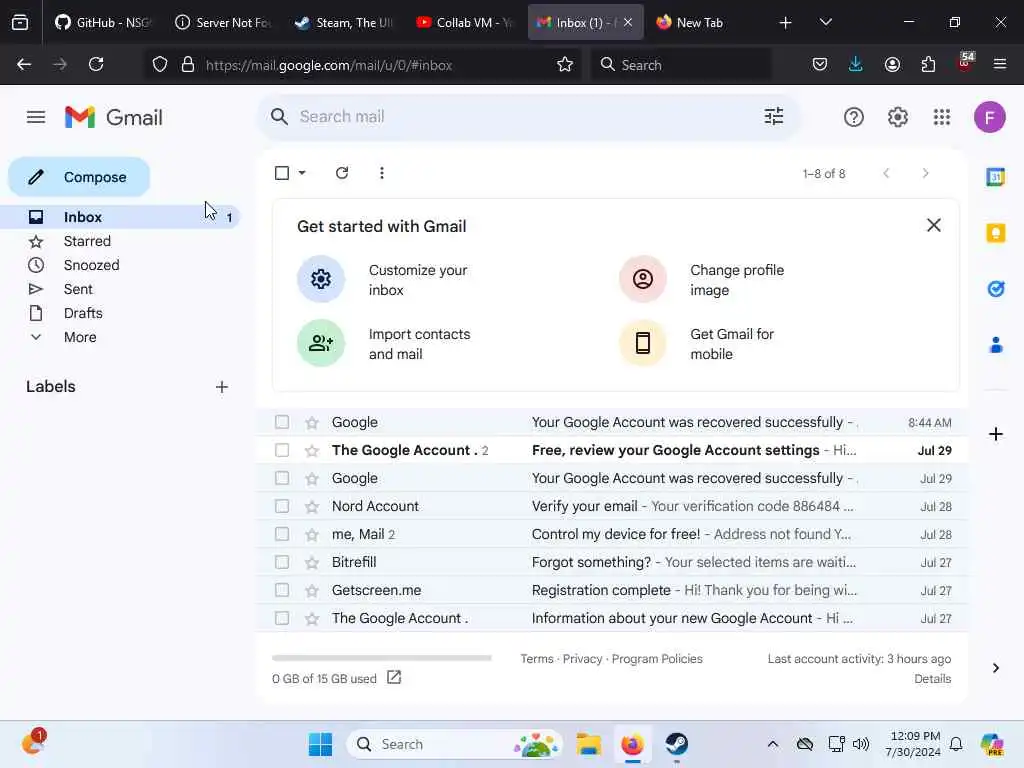Viewport: 1024px width, 768px height.
Task: Open the select dropdown arrow beside checkbox
Action: [302, 173]
